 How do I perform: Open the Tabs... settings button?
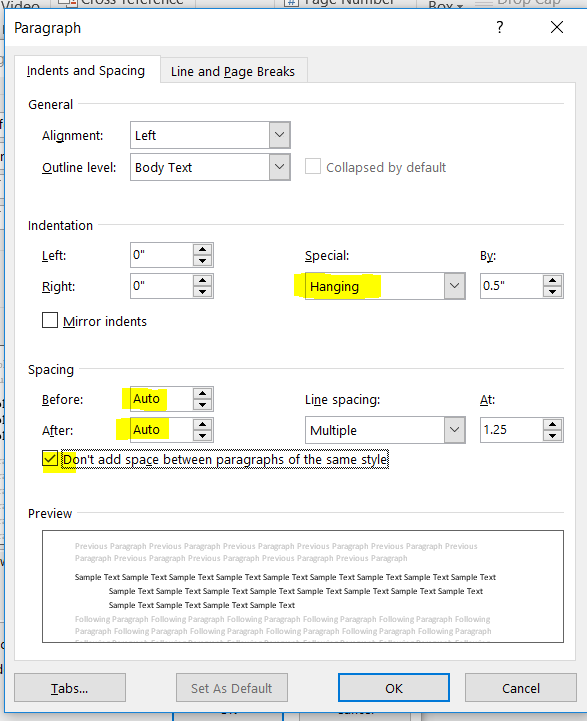click(70, 688)
